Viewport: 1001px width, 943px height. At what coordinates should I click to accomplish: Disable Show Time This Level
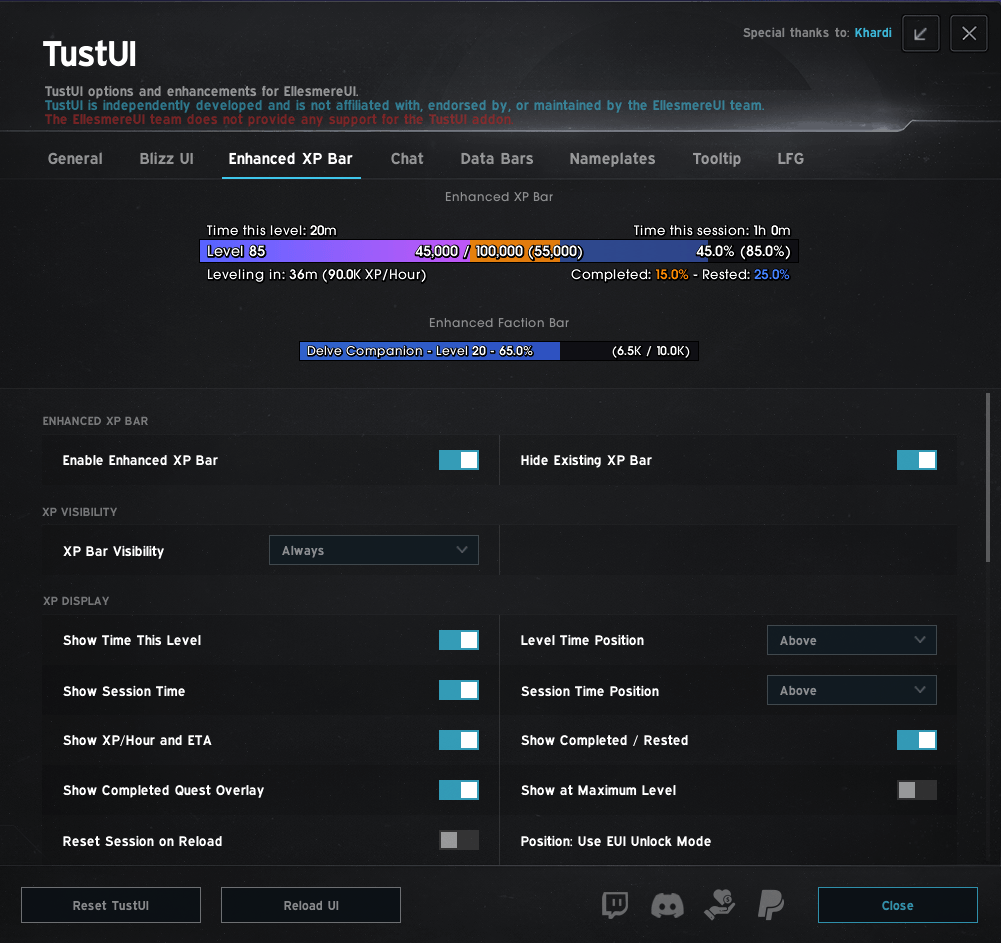[x=458, y=640]
